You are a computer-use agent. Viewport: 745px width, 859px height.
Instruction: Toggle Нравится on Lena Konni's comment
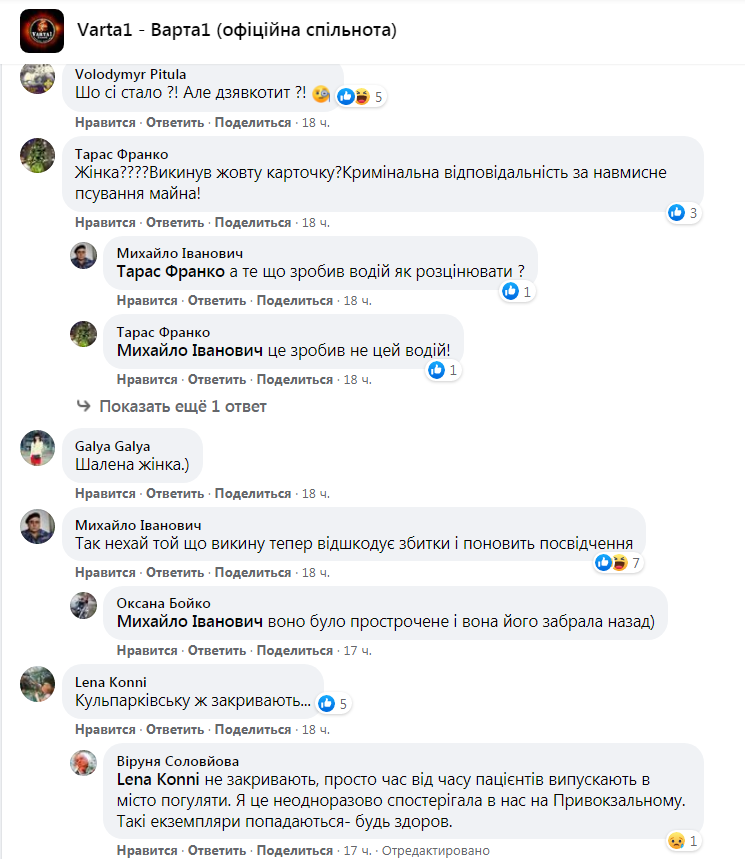coord(105,730)
